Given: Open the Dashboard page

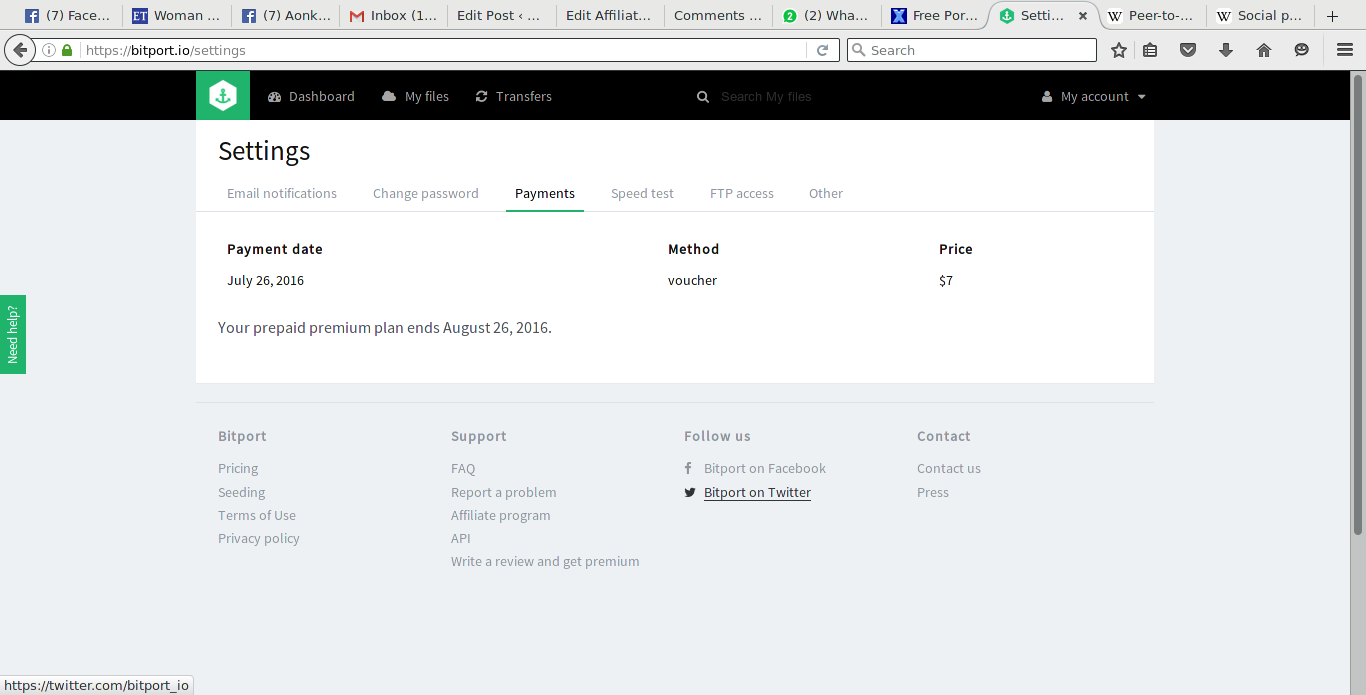Looking at the screenshot, I should coord(311,96).
